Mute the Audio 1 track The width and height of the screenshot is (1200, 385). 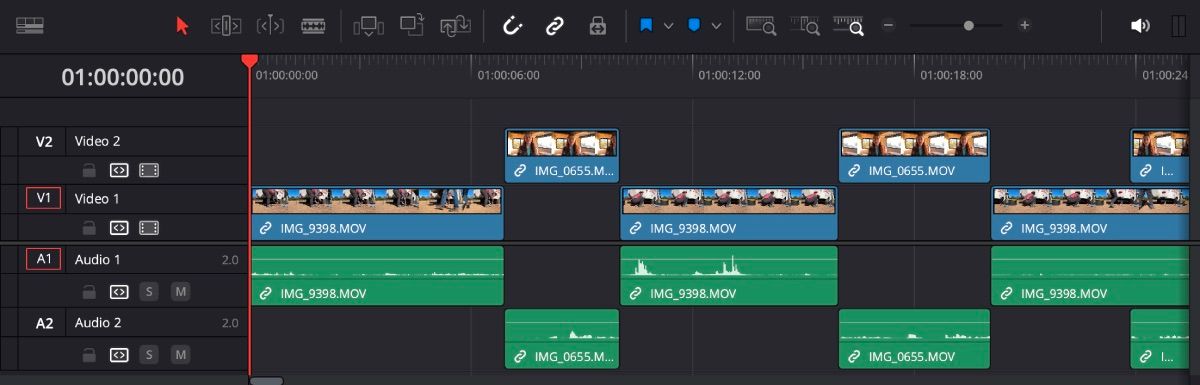coord(180,292)
